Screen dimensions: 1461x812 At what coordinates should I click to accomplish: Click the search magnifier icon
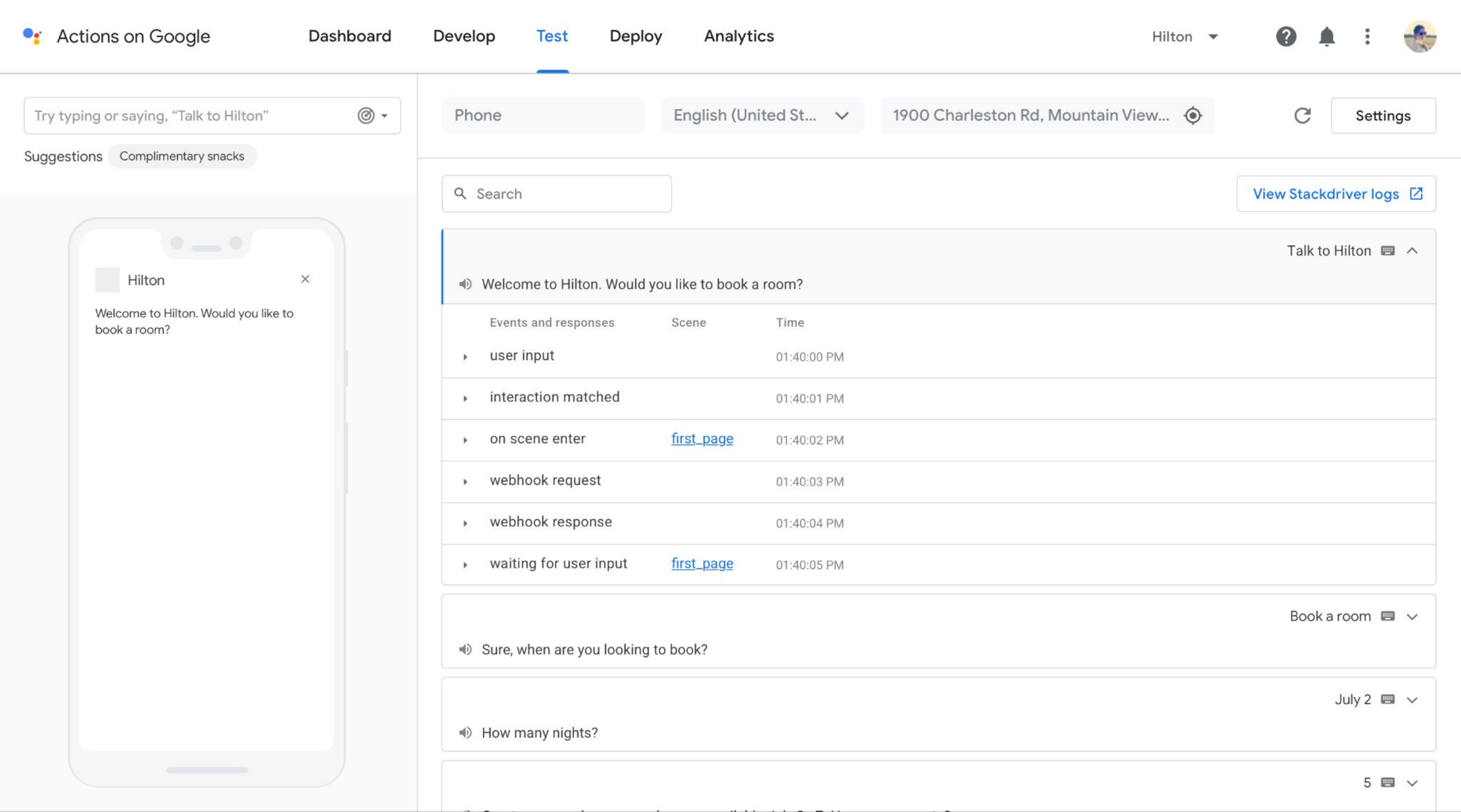(x=460, y=193)
